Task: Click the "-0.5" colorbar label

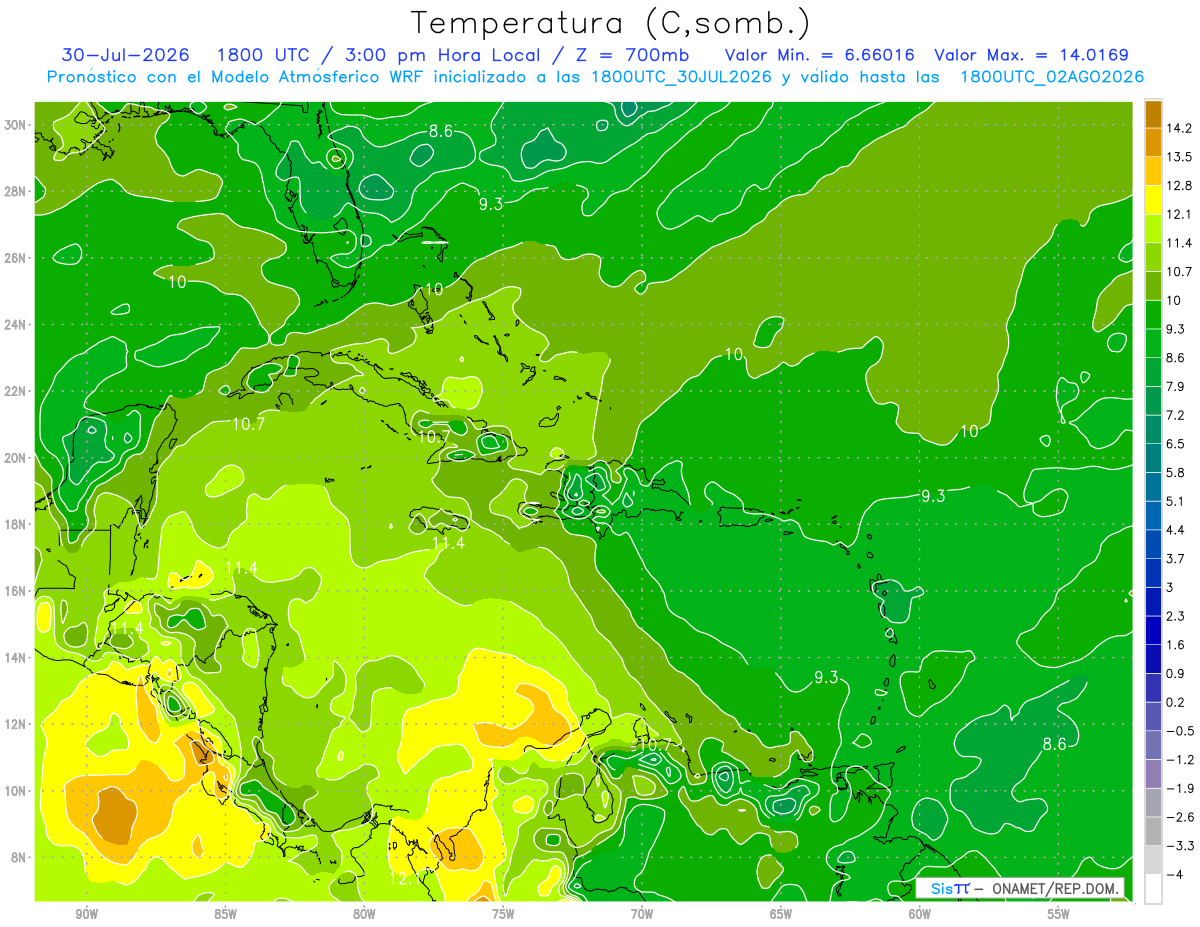Action: click(1179, 731)
